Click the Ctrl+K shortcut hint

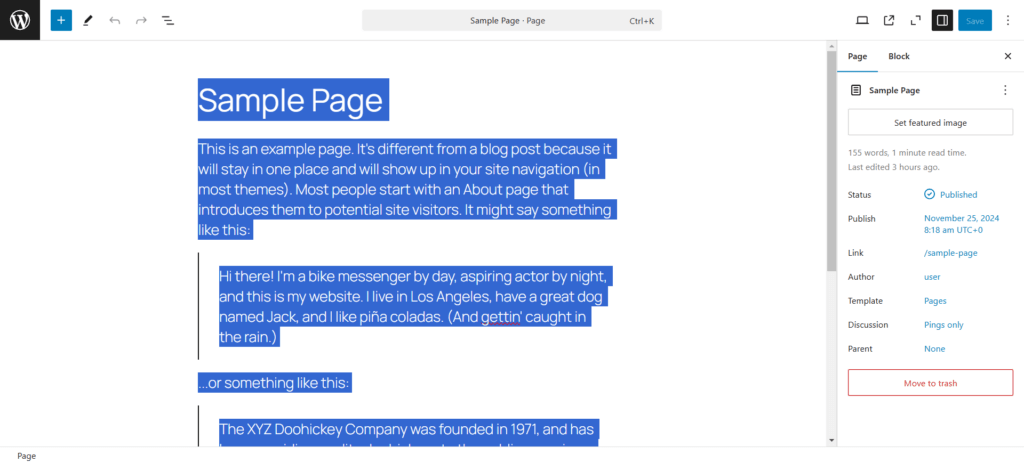[x=642, y=21]
